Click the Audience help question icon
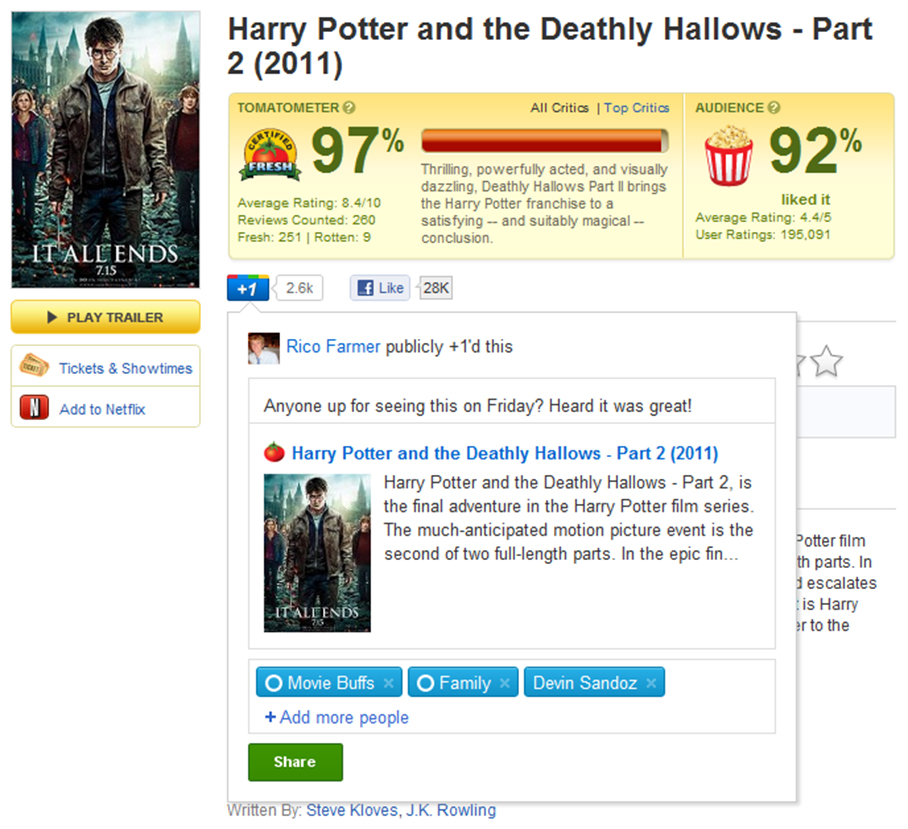The width and height of the screenshot is (908, 829). [x=774, y=108]
